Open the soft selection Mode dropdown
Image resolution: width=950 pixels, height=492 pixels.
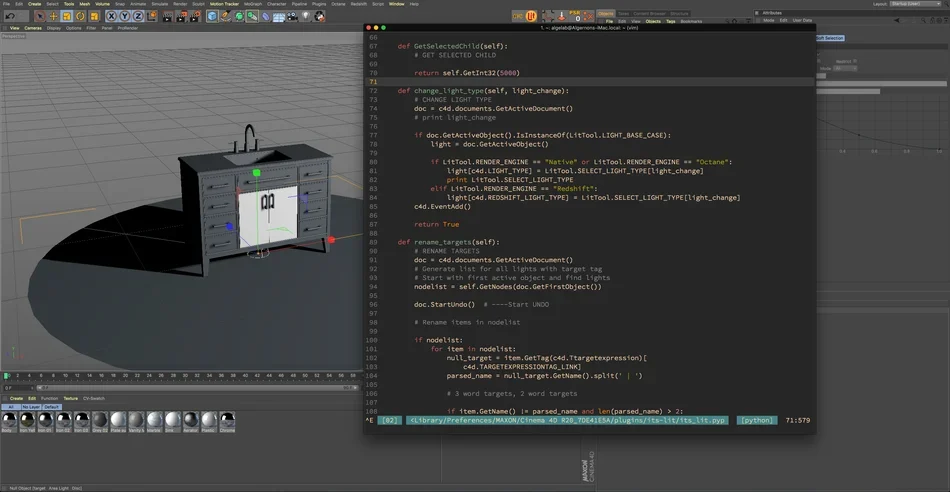[846, 68]
